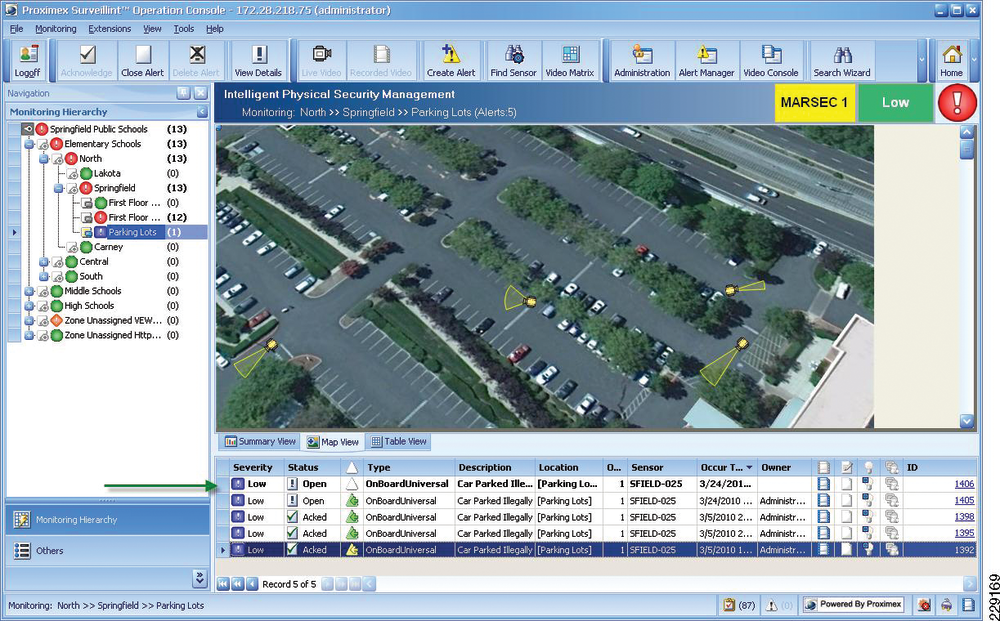Open the Find Sensor tool

[x=512, y=59]
